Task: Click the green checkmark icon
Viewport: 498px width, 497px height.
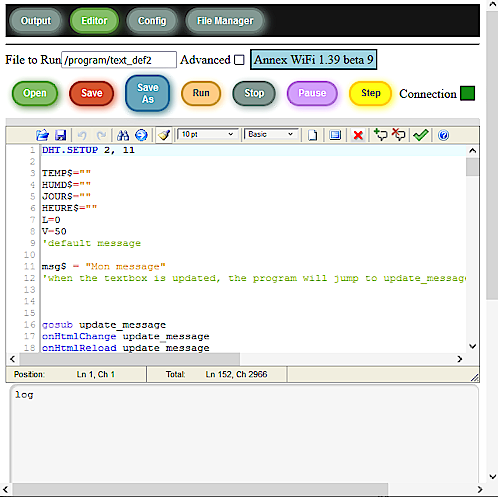Action: (x=420, y=135)
